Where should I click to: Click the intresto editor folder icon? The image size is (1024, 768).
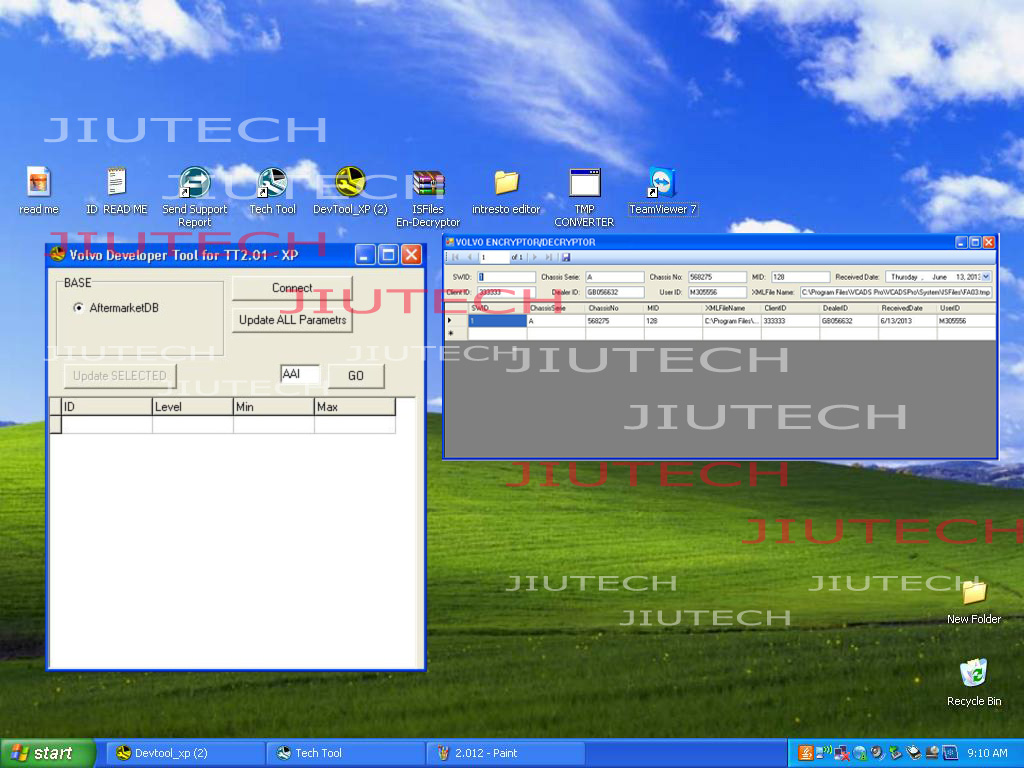[506, 185]
